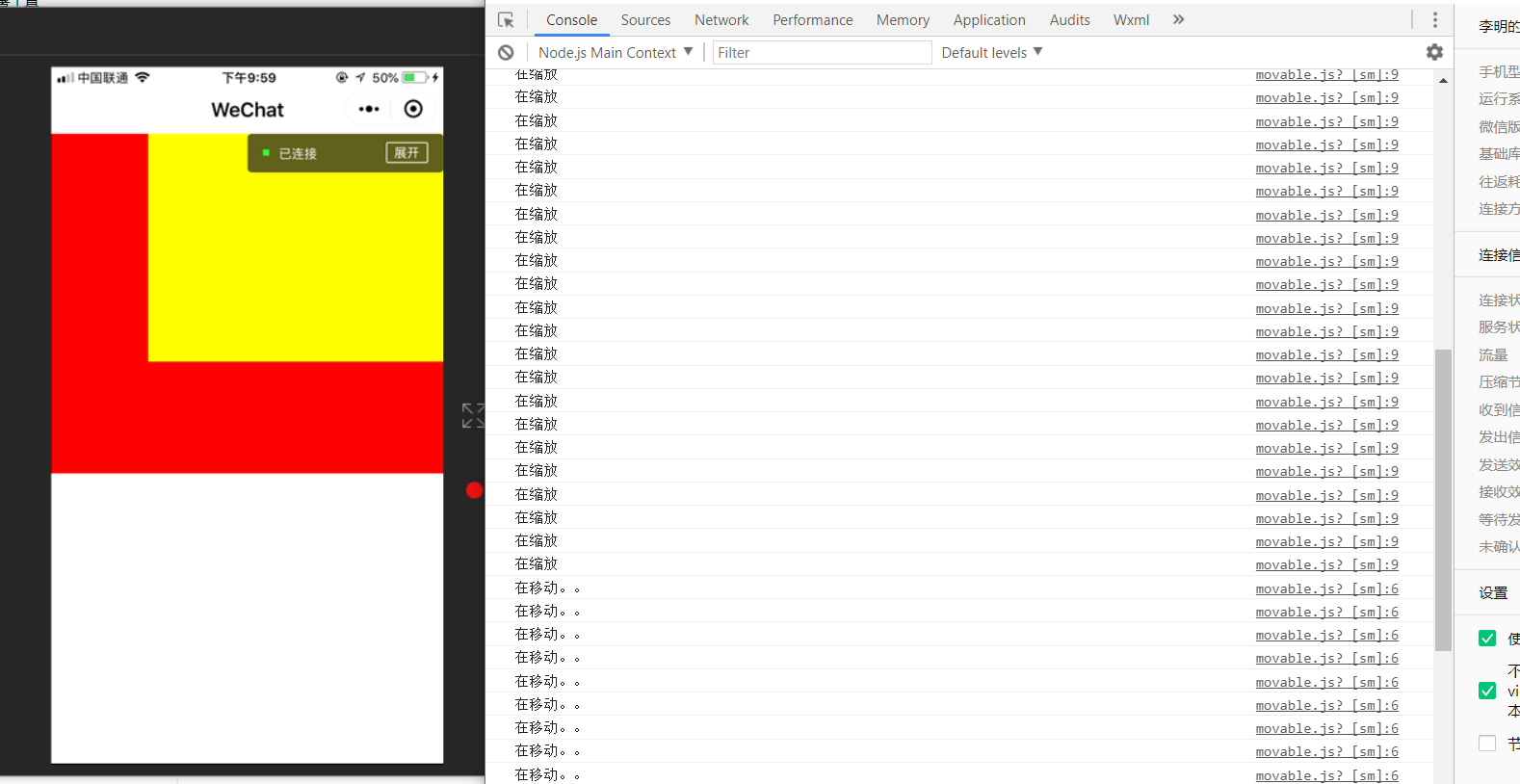Screen dimensions: 1520x784
Task: Click the console vertical scrollbar thumb
Action: coord(1443,500)
